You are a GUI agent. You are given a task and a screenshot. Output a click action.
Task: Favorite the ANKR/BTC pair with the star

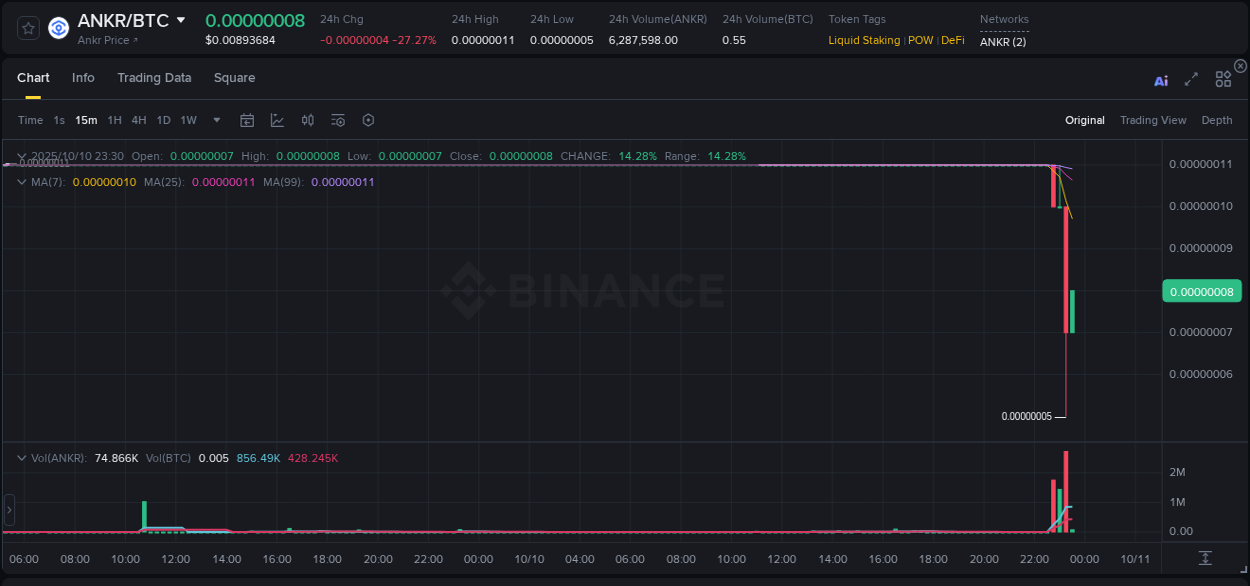pos(28,28)
